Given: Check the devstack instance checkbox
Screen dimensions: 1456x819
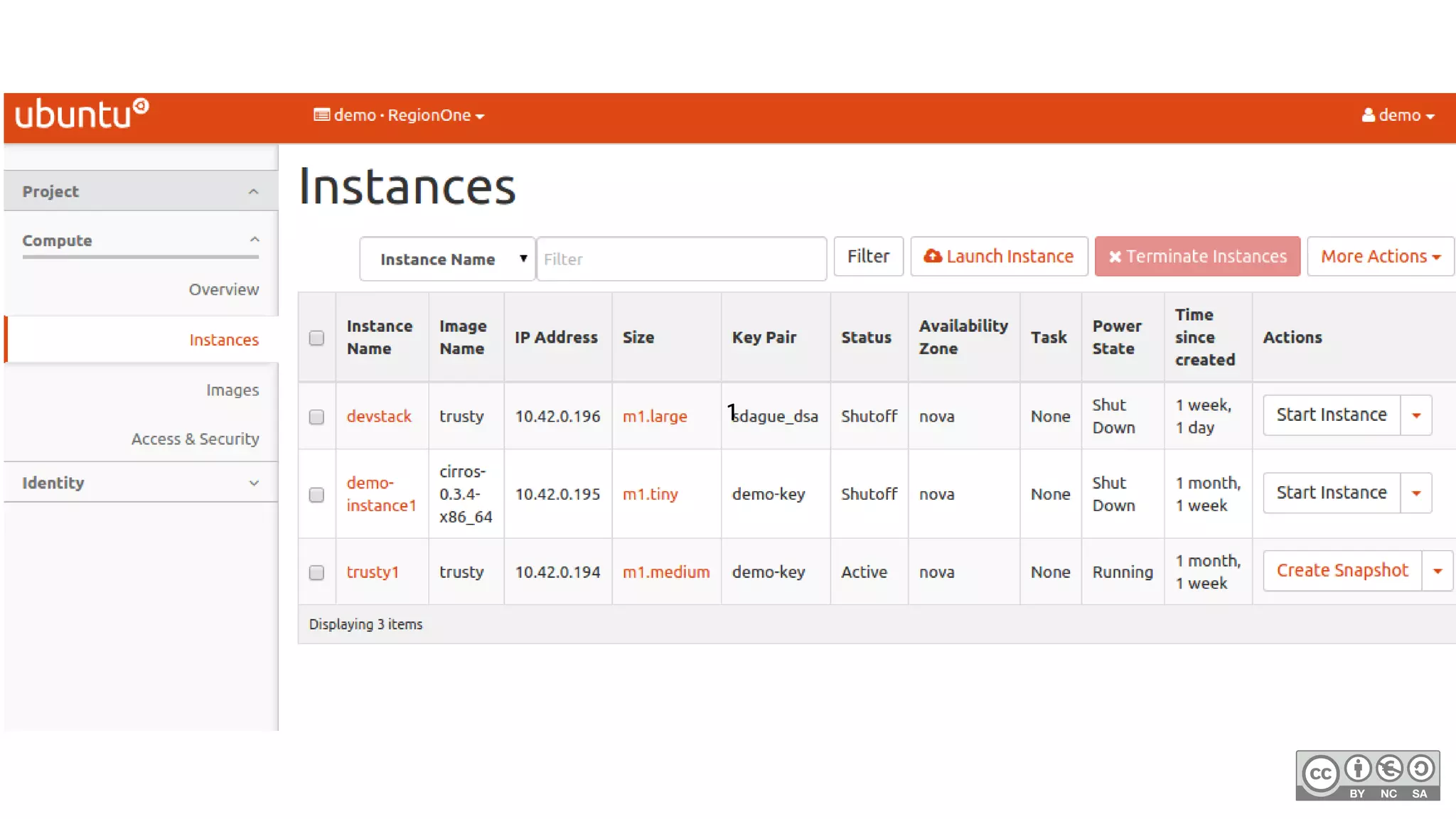Looking at the screenshot, I should point(316,417).
